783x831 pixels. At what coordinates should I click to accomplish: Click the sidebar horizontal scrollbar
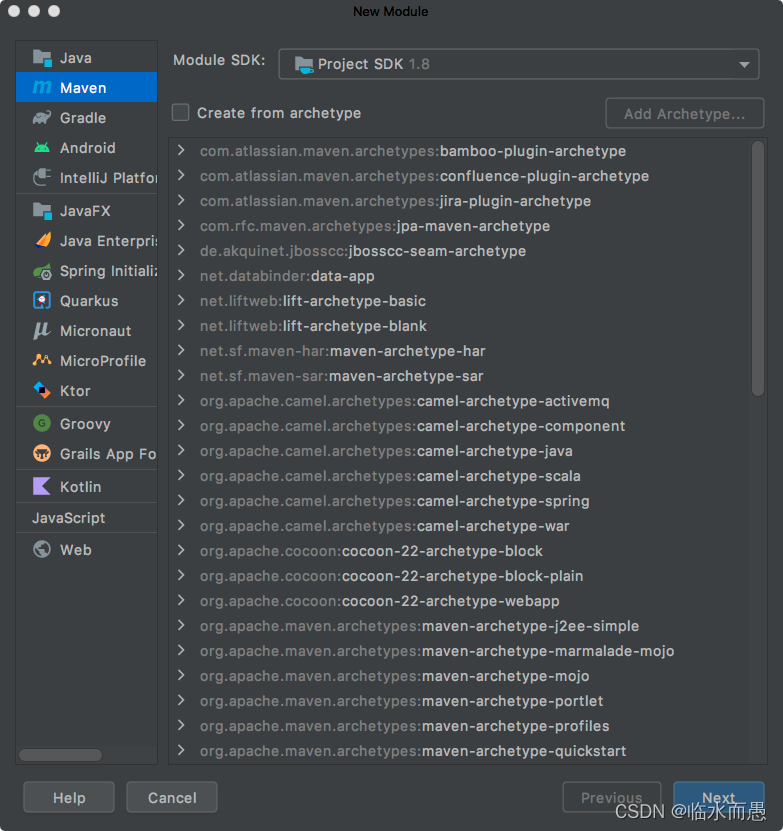(60, 755)
